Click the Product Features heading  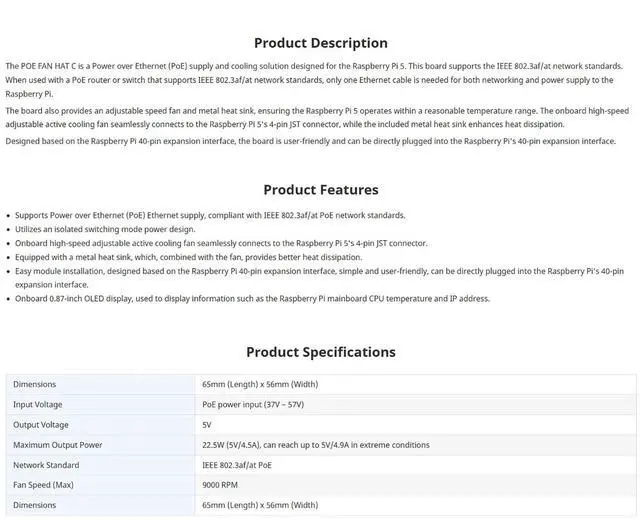[x=320, y=190]
